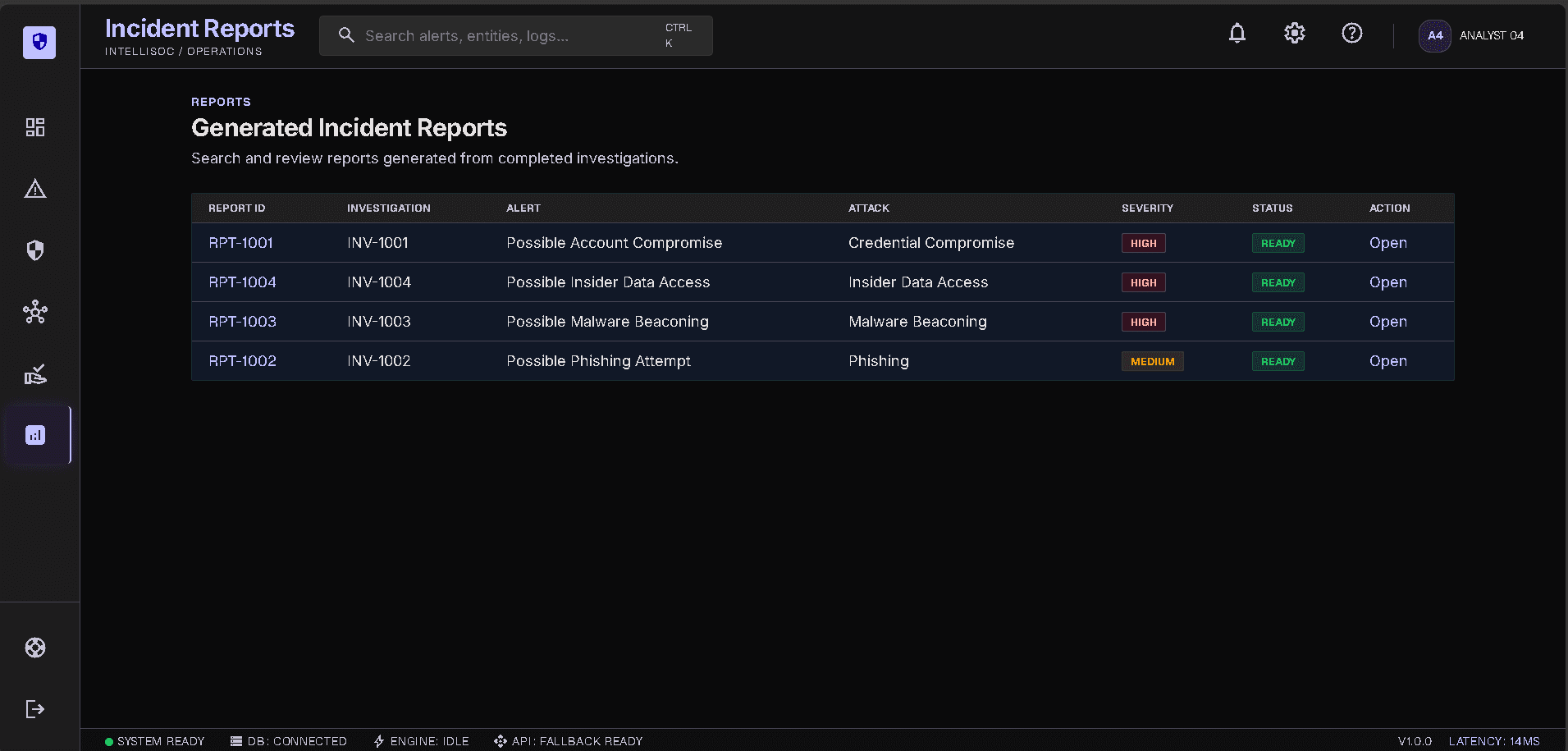This screenshot has height=751, width=1568.
Task: Open the support lifebuoy icon
Action: (x=35, y=648)
